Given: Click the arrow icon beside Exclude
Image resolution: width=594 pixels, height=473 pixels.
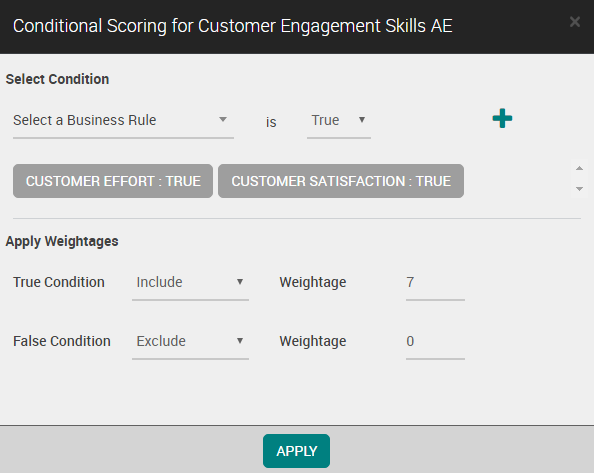Looking at the screenshot, I should click(240, 341).
